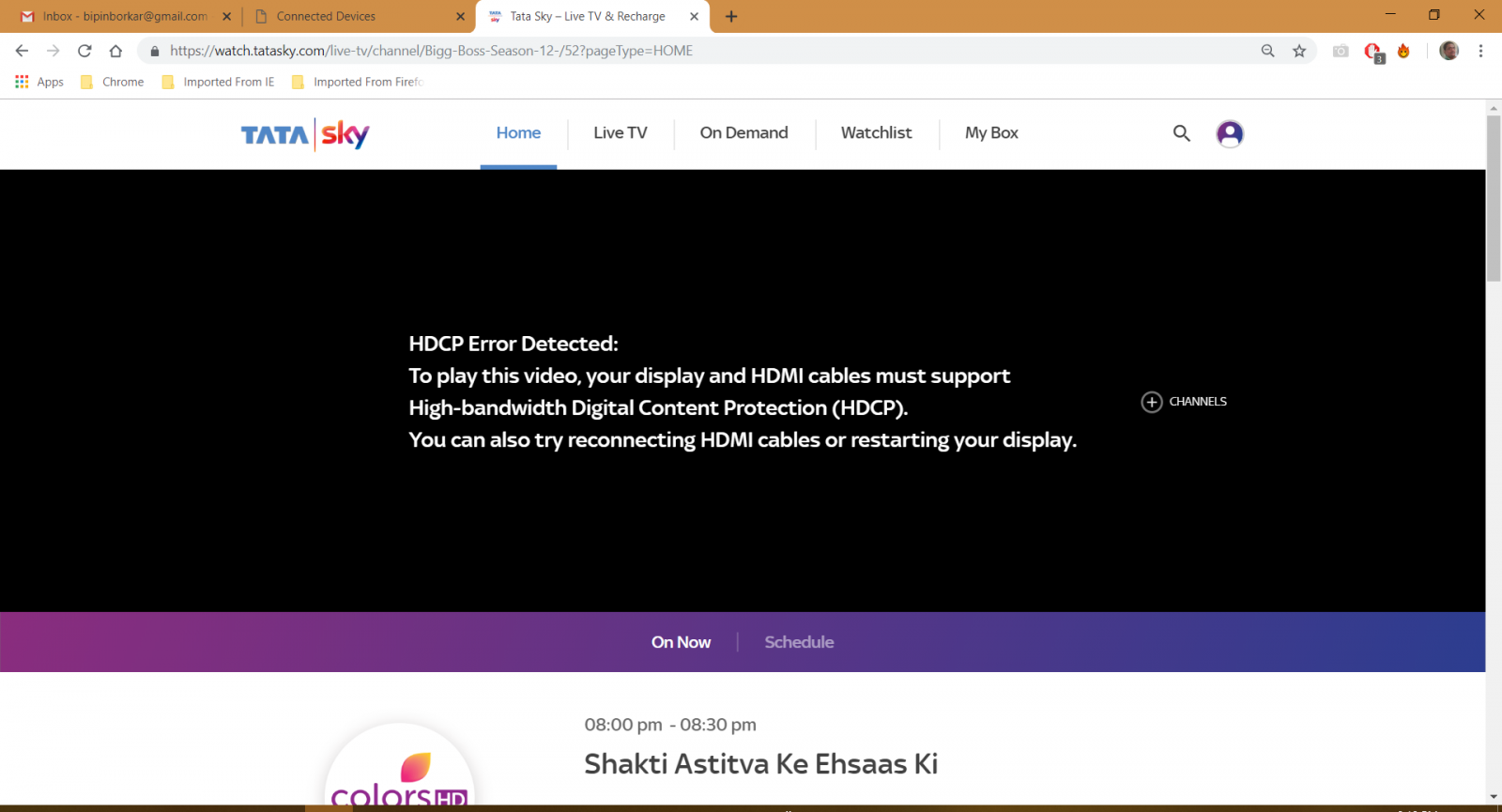Screen dimensions: 1502x812
Task: Click the Shakti Astitva Ke Ehsaas Ki title
Action: pos(761,764)
